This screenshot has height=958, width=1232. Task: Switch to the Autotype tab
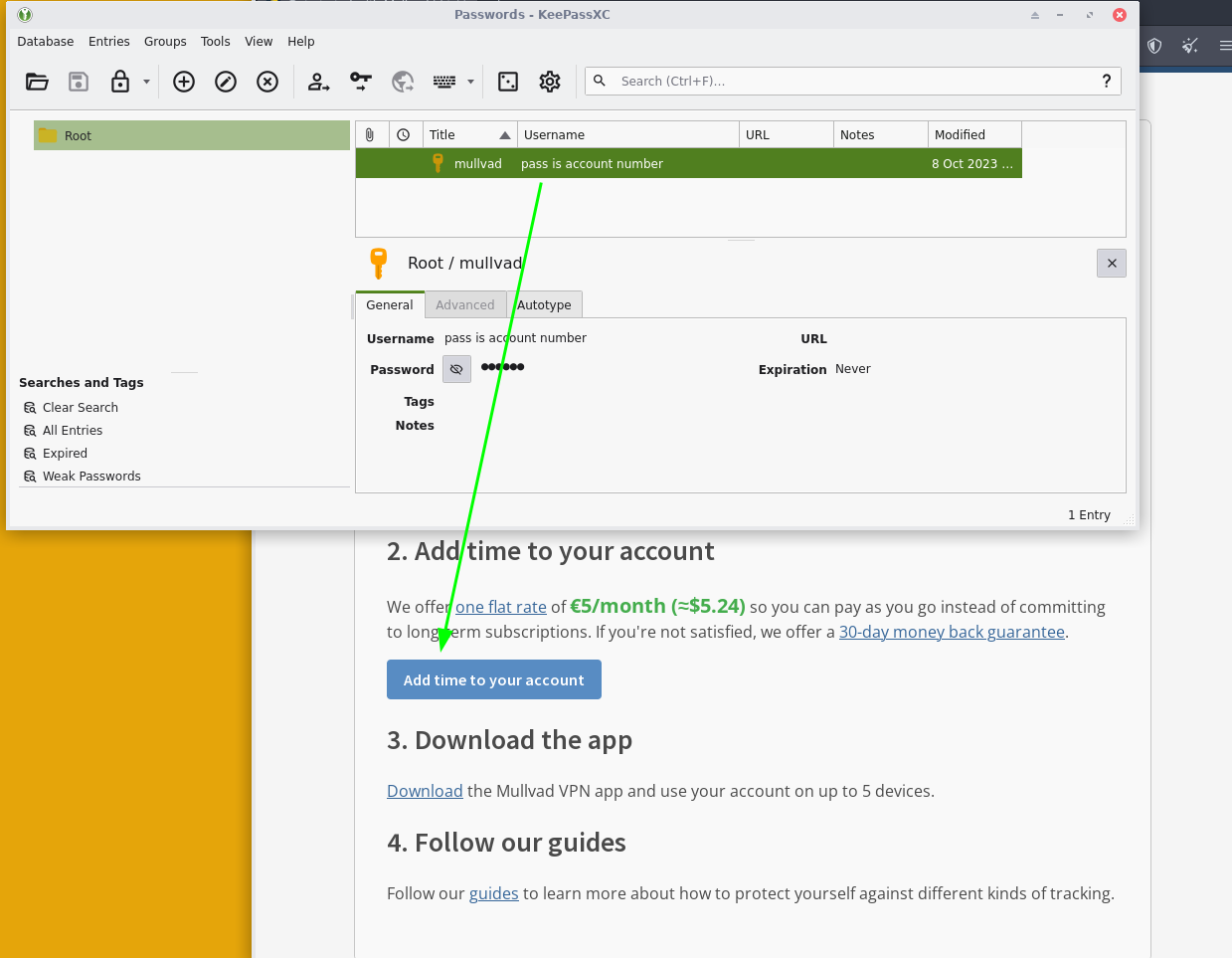[x=544, y=305]
